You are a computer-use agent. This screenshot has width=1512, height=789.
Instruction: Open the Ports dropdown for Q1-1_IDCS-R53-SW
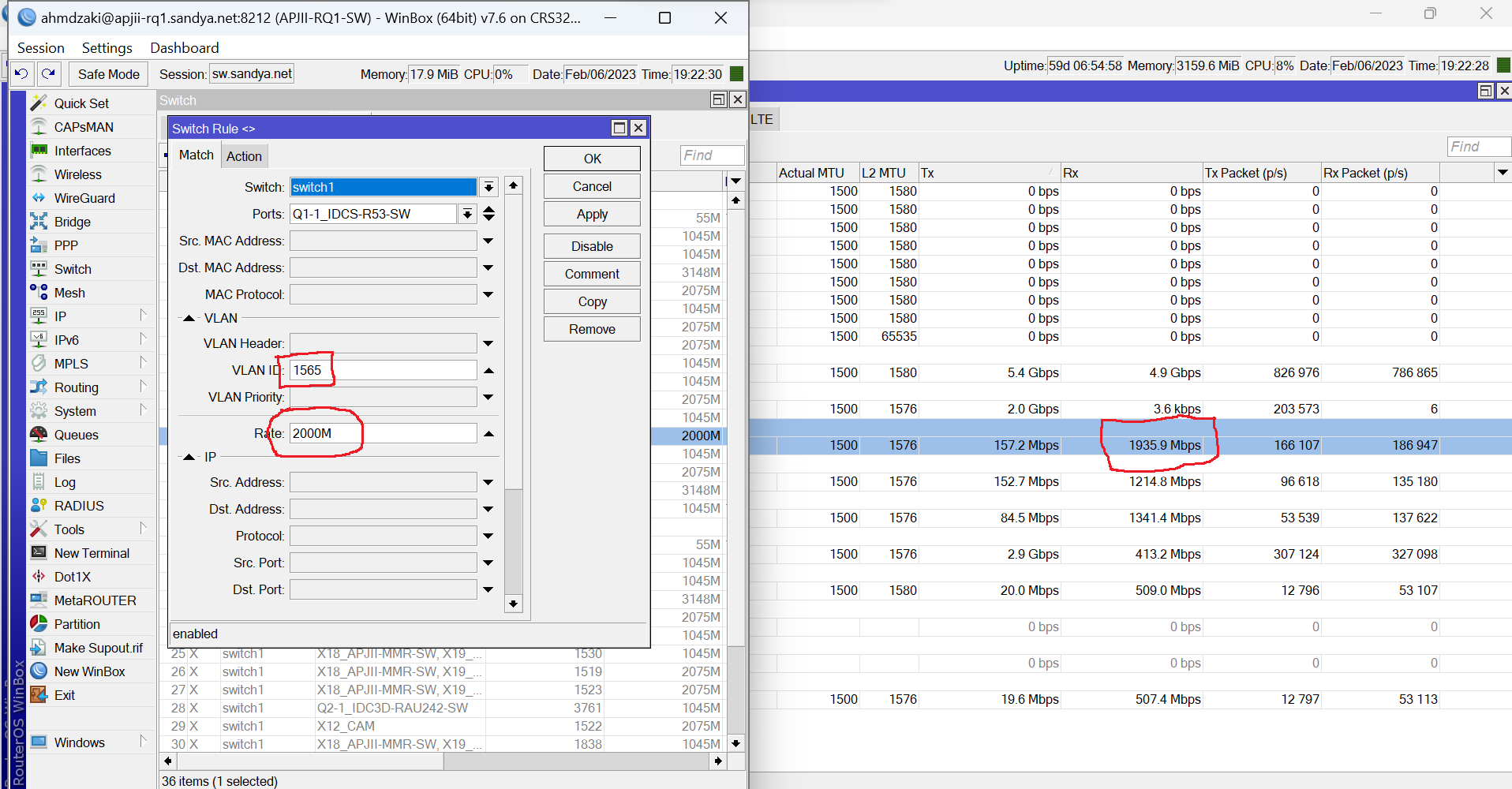pos(467,213)
